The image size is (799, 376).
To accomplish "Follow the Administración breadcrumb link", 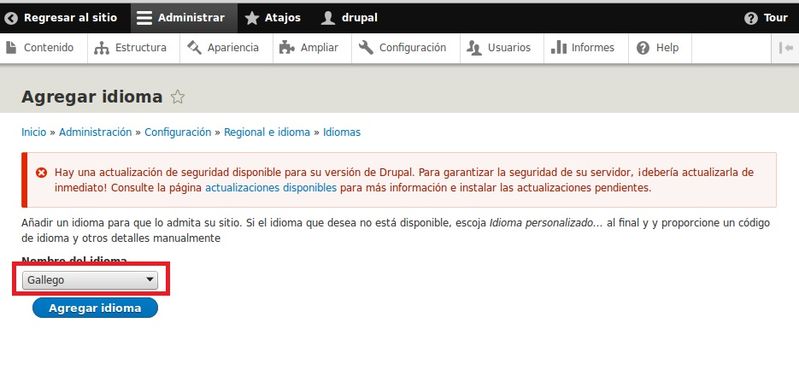I will [x=95, y=132].
